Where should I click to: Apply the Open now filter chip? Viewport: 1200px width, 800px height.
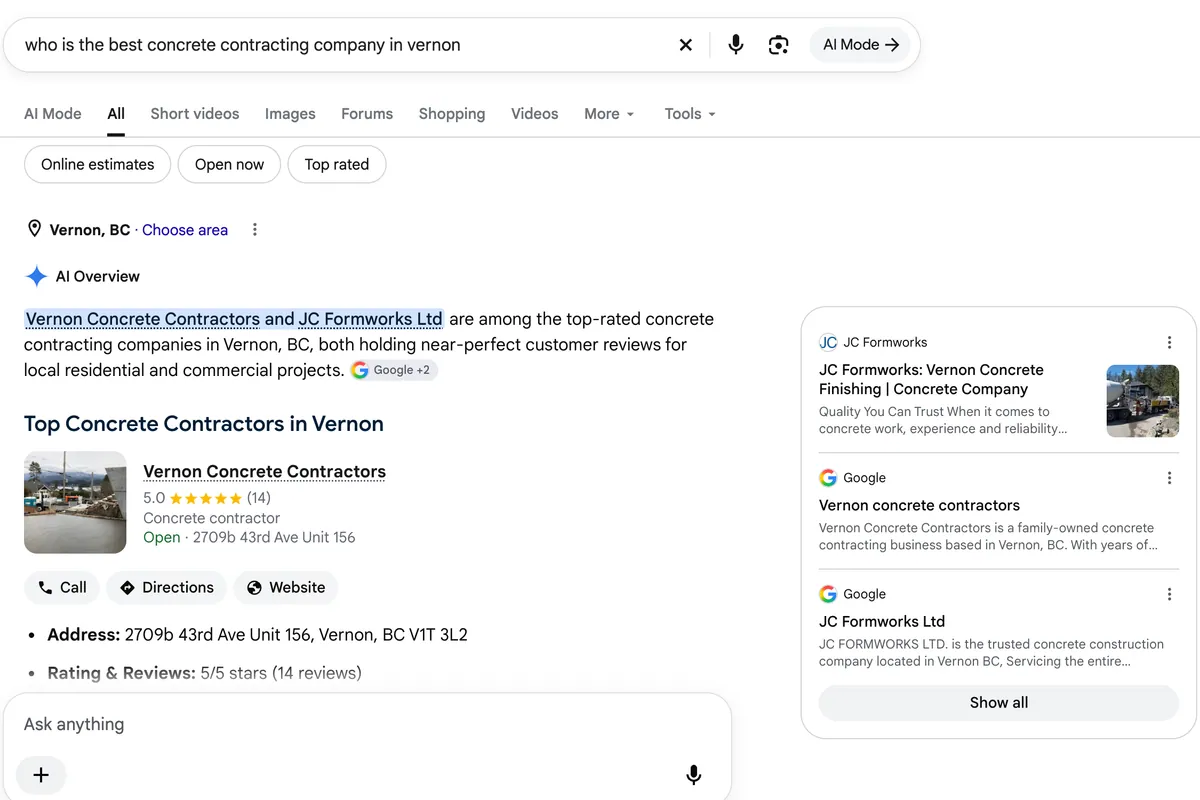click(230, 165)
